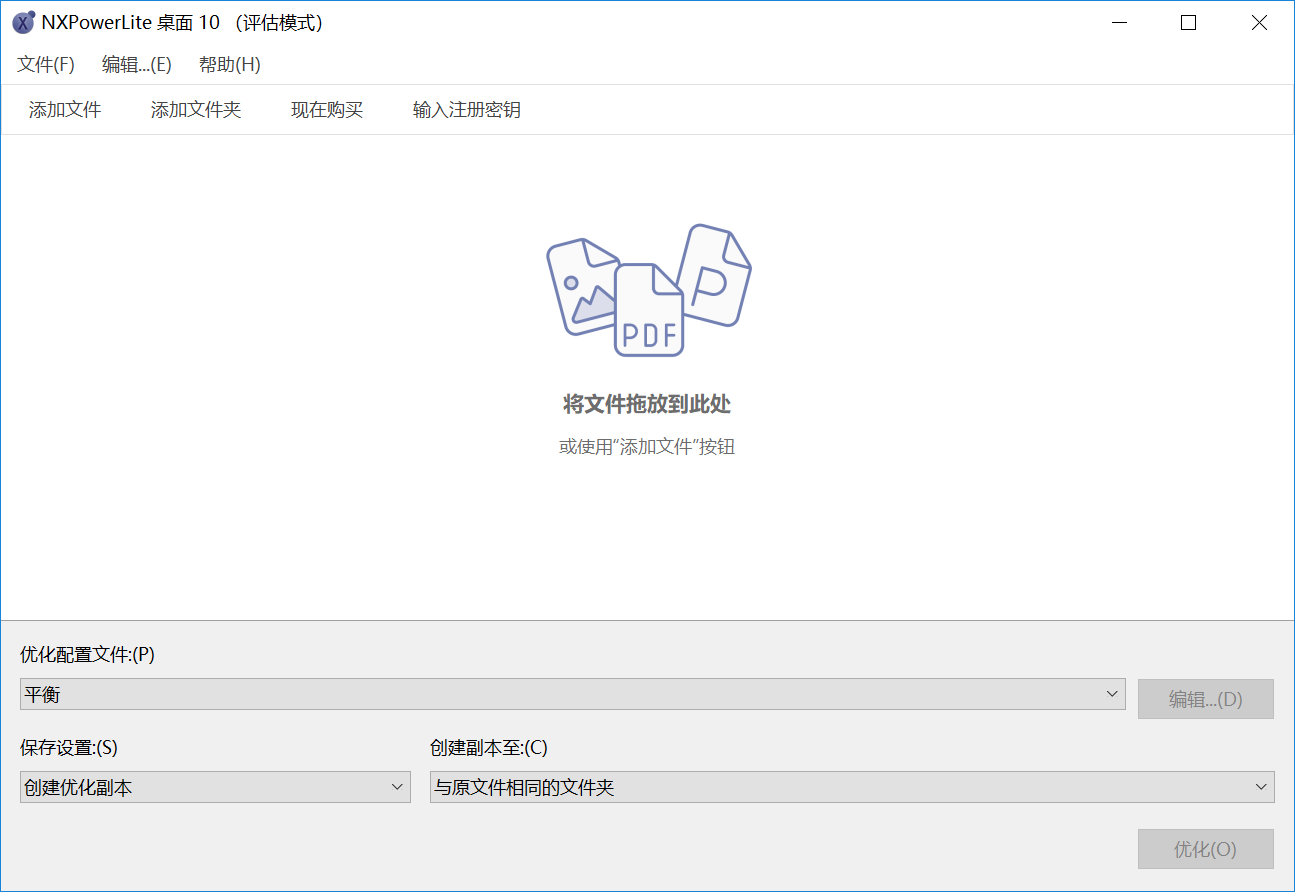Image resolution: width=1295 pixels, height=892 pixels.
Task: Maximize the NXPowerLite window
Action: coord(1188,23)
